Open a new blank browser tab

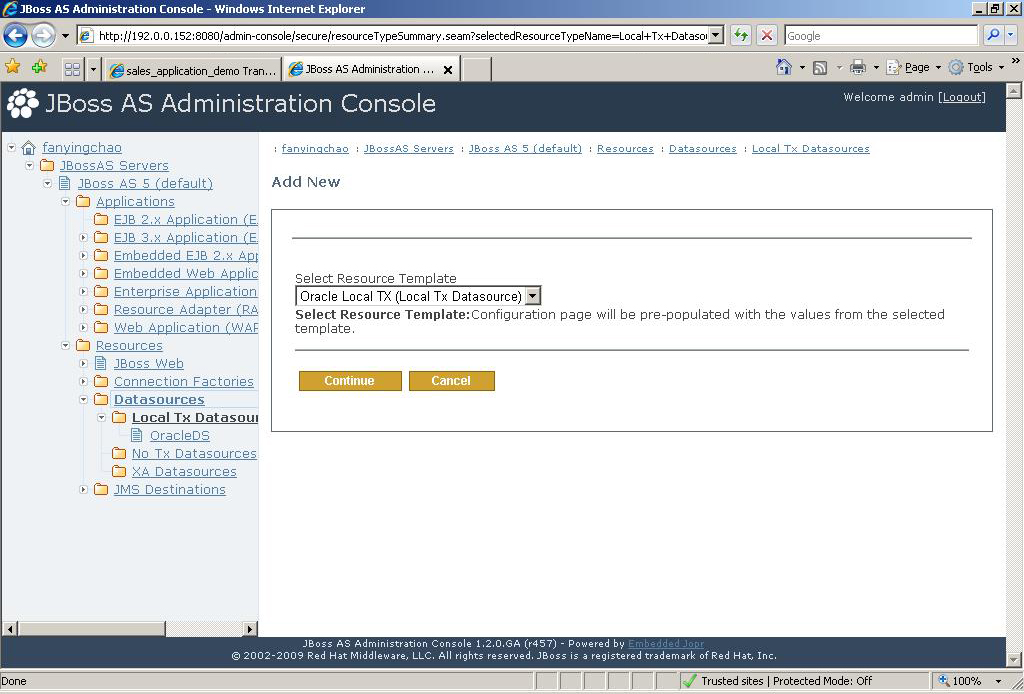pos(477,69)
